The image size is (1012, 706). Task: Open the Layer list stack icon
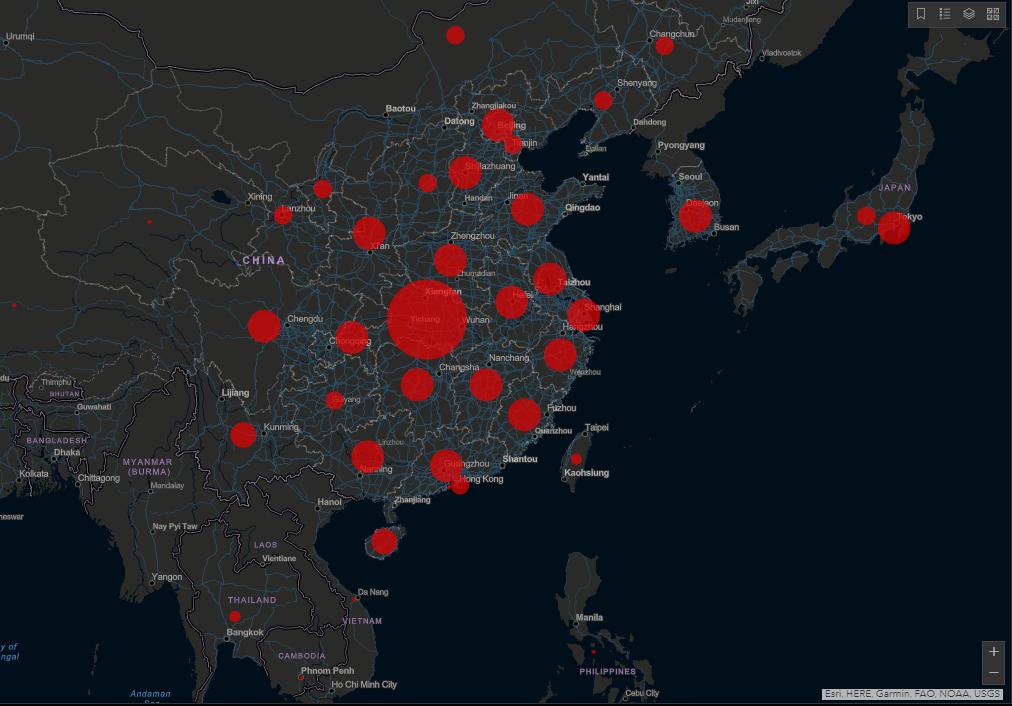pos(969,14)
